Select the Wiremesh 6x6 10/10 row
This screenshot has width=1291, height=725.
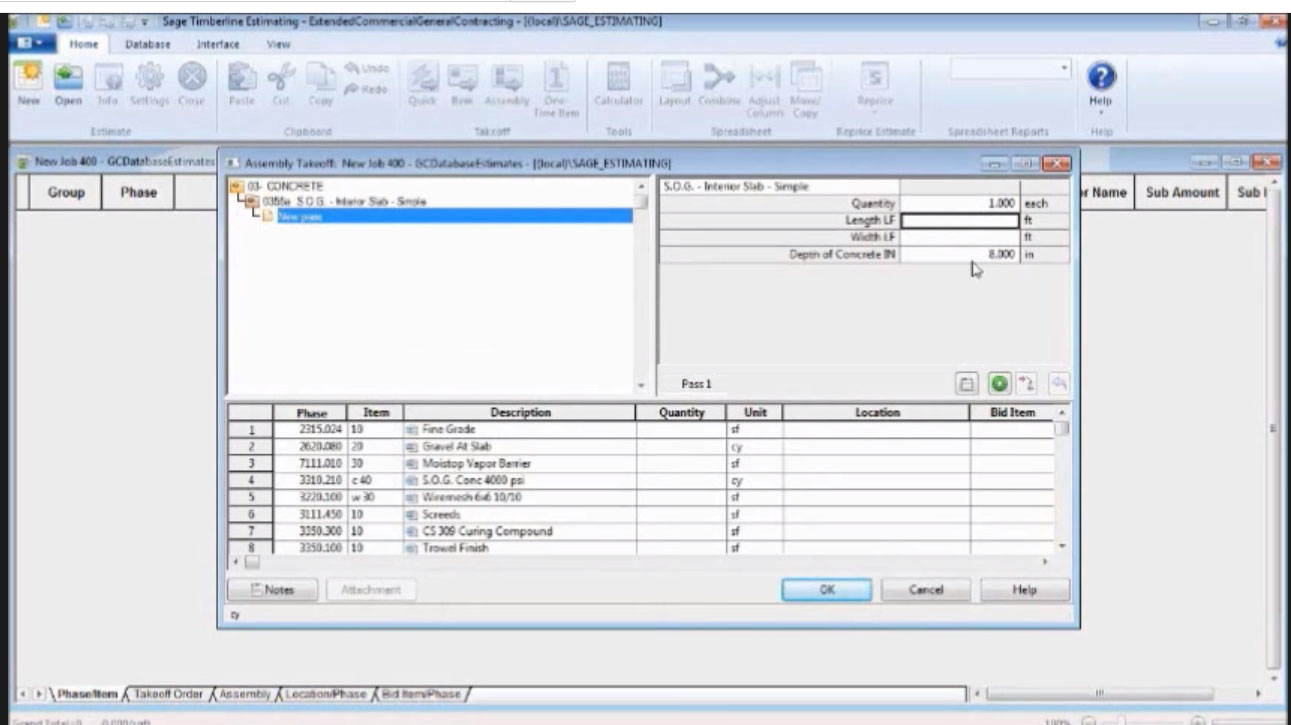click(x=641, y=497)
